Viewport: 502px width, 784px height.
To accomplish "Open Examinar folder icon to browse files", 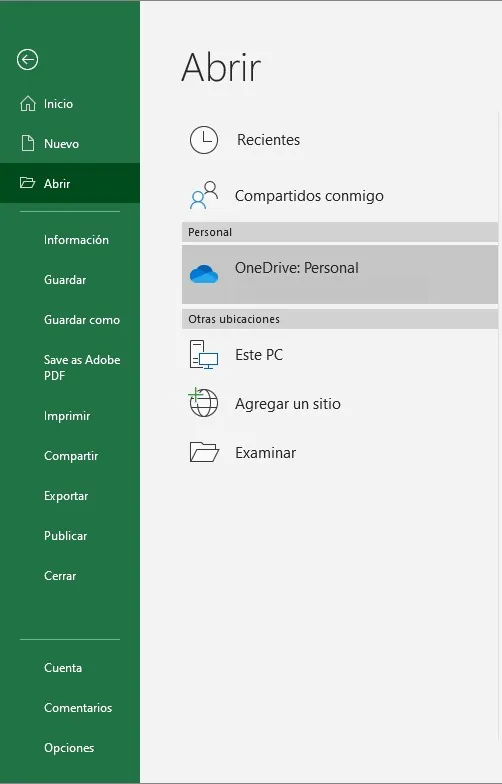I will tap(204, 452).
